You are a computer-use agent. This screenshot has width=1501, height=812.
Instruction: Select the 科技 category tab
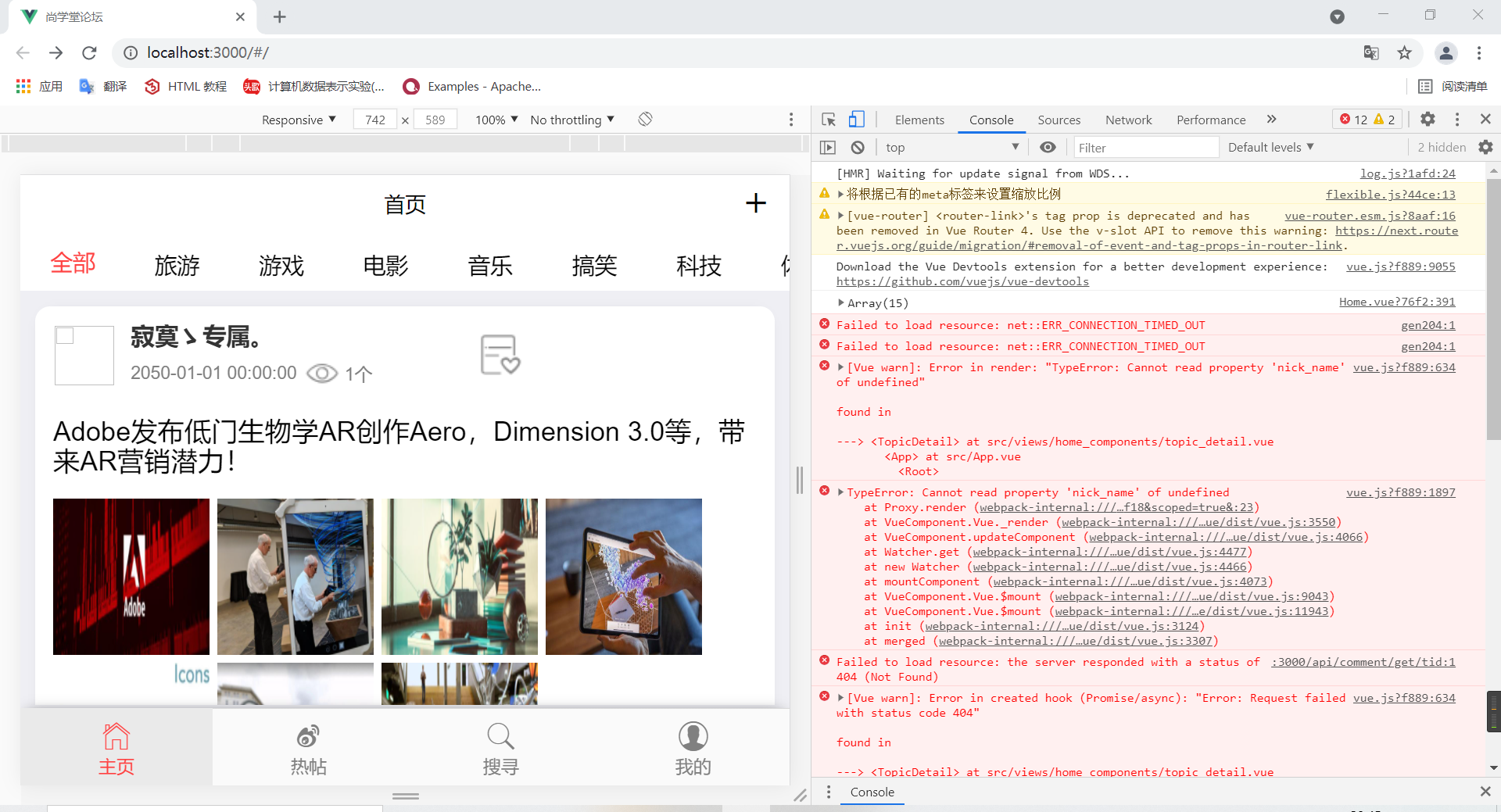(x=699, y=266)
